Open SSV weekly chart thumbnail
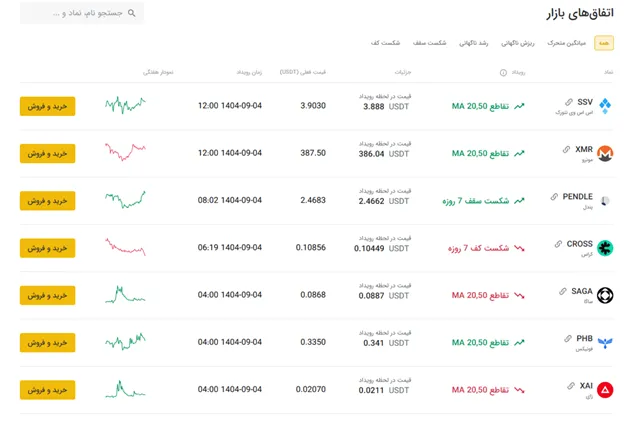Image resolution: width=624 pixels, height=421 pixels. [x=125, y=105]
